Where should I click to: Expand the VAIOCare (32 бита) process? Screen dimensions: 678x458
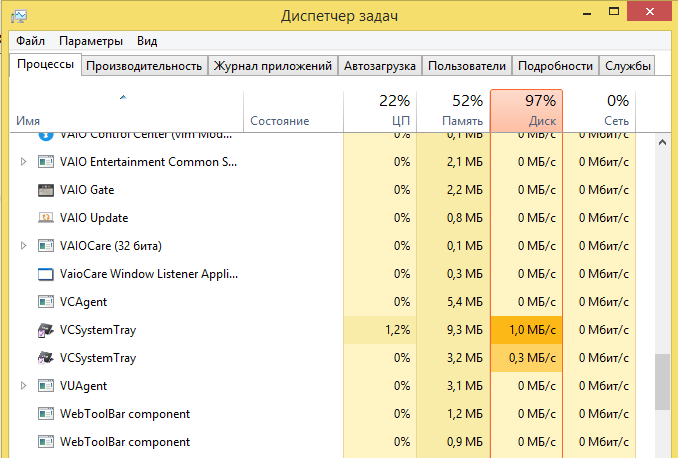25,245
